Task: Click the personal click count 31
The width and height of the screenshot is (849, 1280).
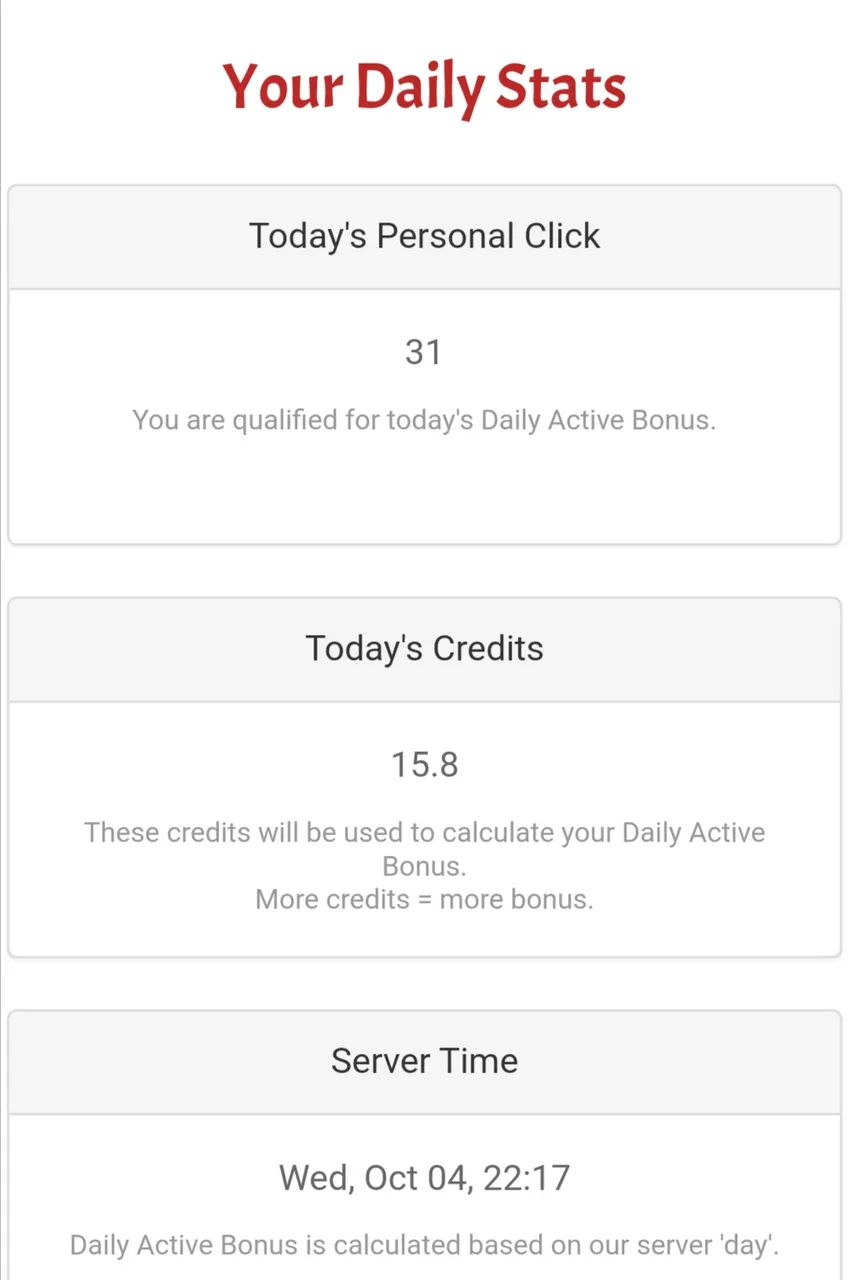Action: tap(424, 352)
